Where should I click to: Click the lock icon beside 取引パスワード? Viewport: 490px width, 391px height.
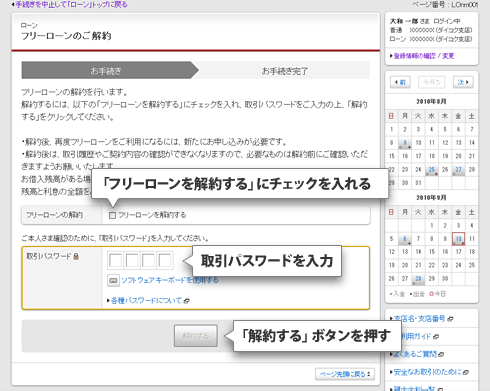click(76, 256)
